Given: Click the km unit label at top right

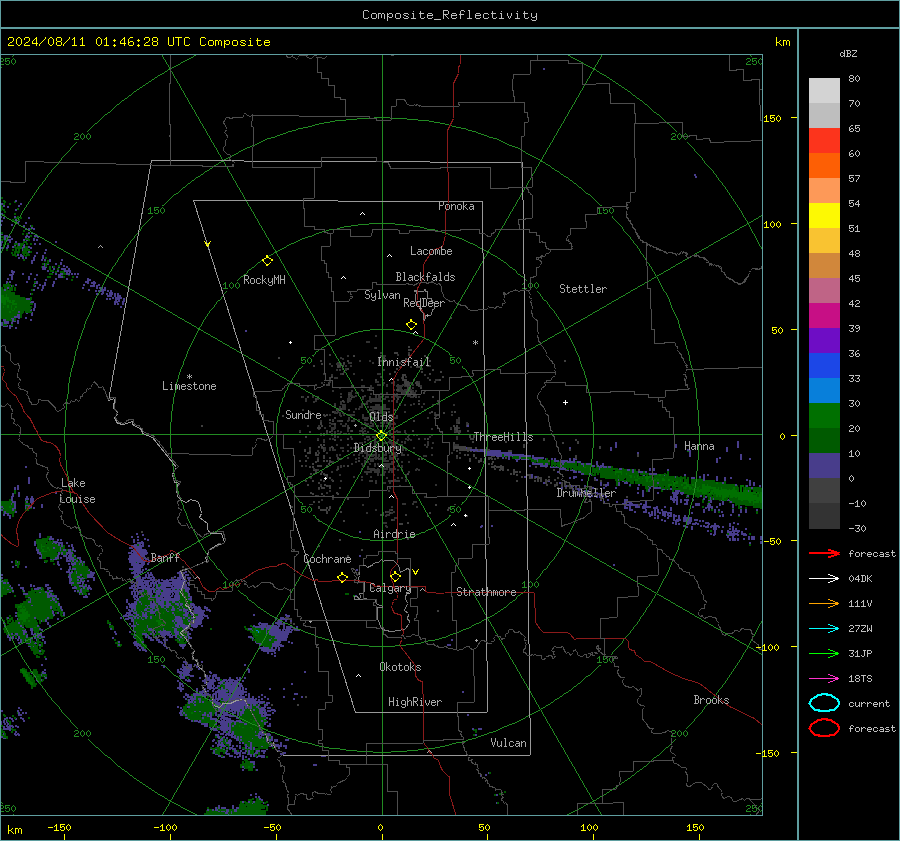Looking at the screenshot, I should 782,42.
